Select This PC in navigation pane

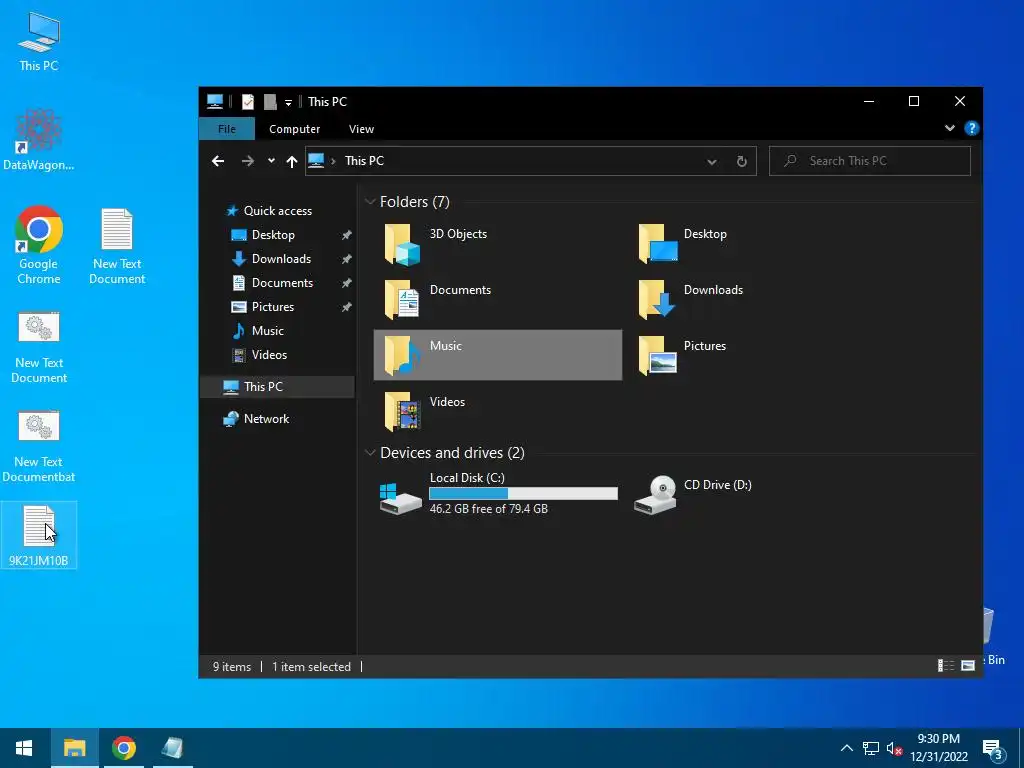tap(277, 387)
